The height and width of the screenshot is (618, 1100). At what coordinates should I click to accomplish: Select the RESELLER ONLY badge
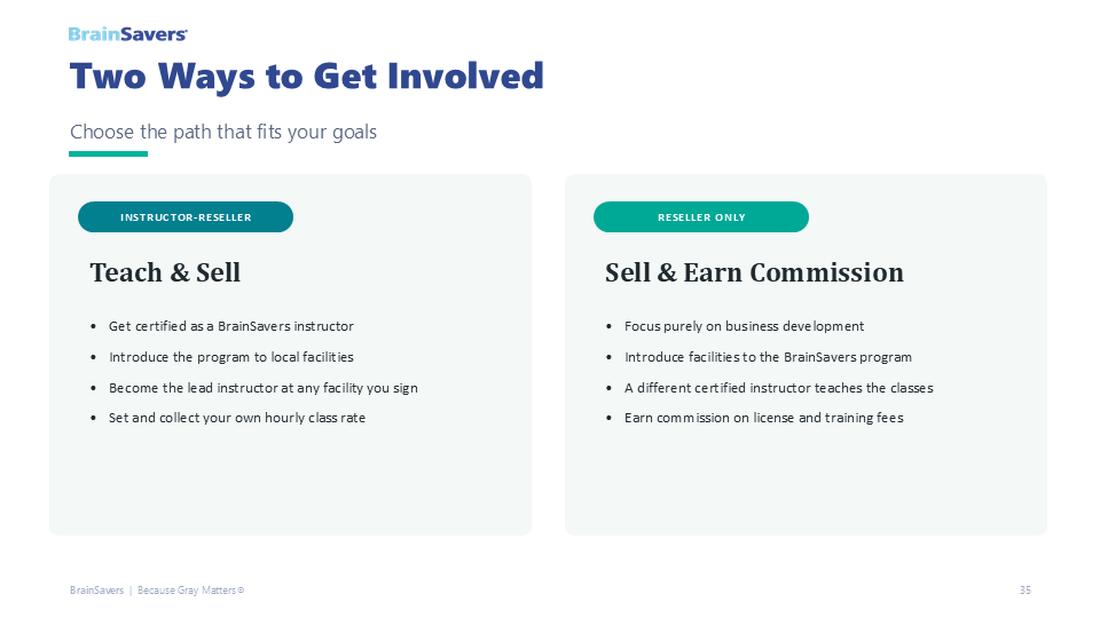click(x=701, y=217)
